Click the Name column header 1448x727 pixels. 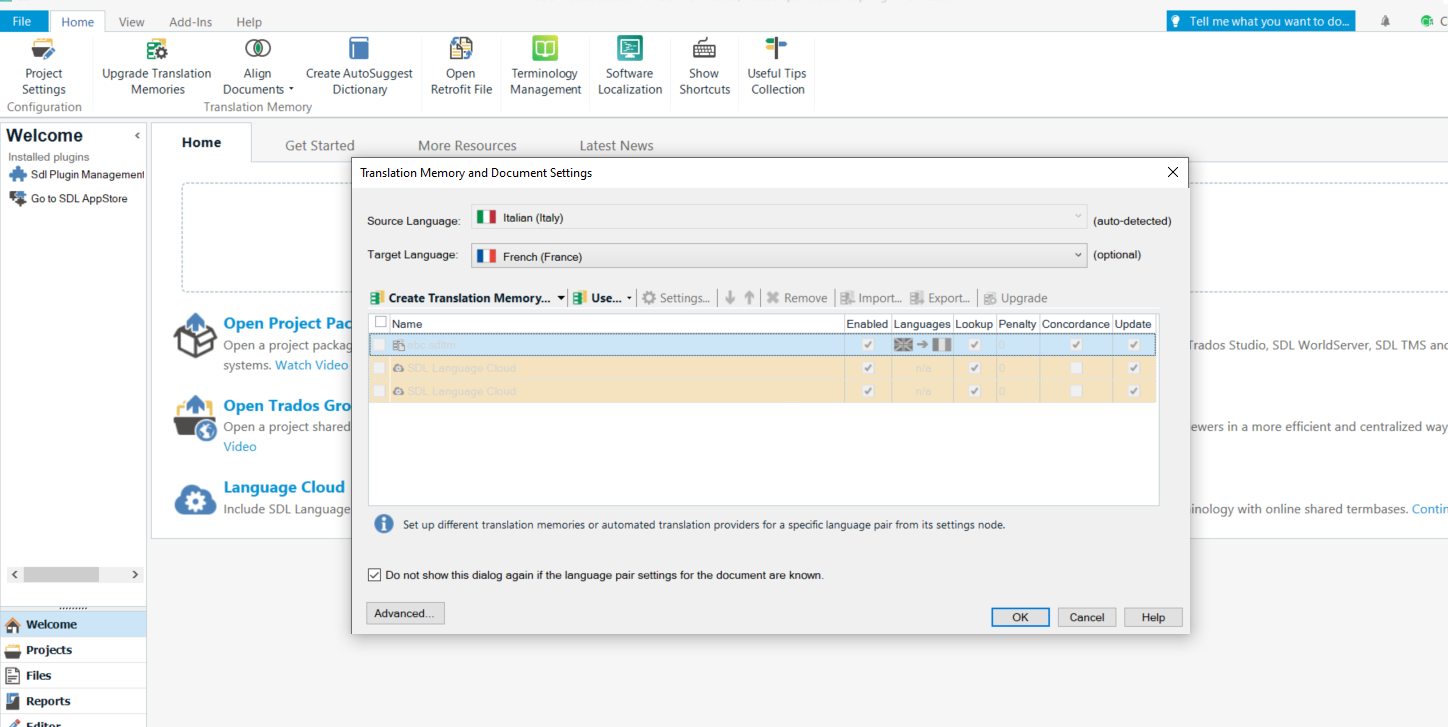616,324
